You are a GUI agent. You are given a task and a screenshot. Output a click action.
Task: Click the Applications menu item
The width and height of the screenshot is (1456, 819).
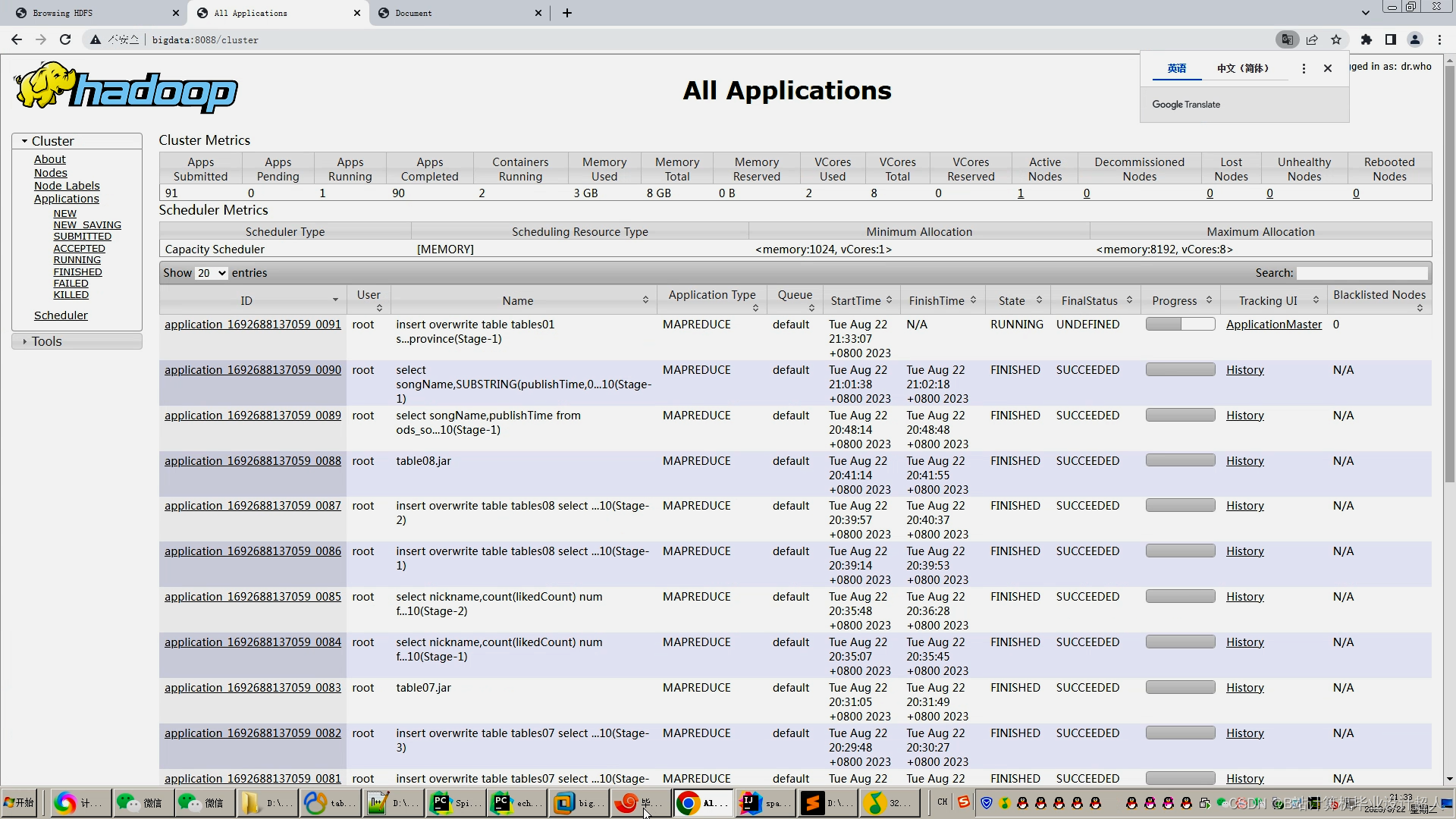[65, 198]
